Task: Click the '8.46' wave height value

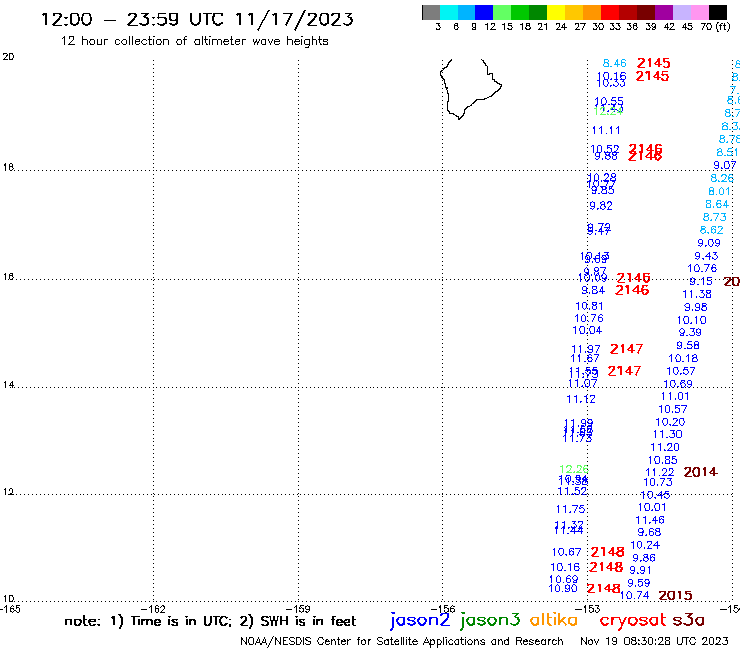Action: coord(614,63)
